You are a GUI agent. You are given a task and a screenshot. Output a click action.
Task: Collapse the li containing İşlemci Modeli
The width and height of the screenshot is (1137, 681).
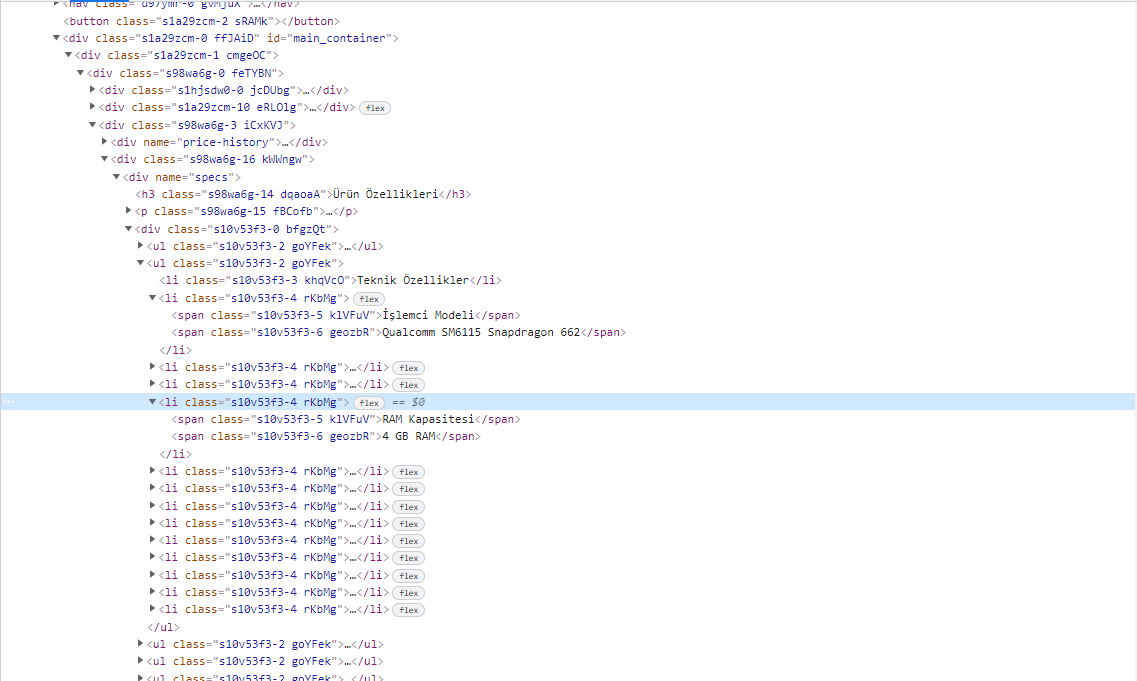[x=152, y=298]
